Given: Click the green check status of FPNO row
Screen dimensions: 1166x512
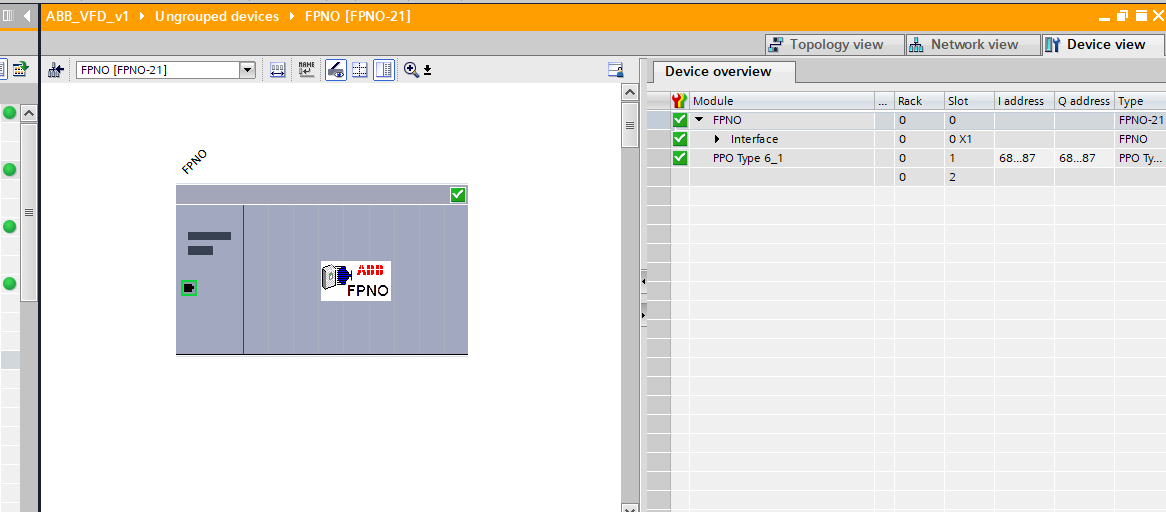Looking at the screenshot, I should (680, 120).
